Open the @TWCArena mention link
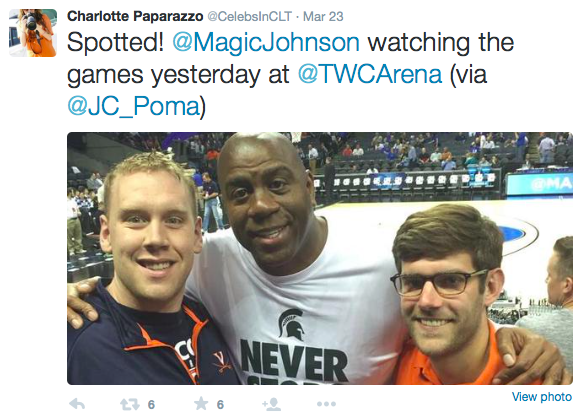The image size is (580, 420). (370, 74)
